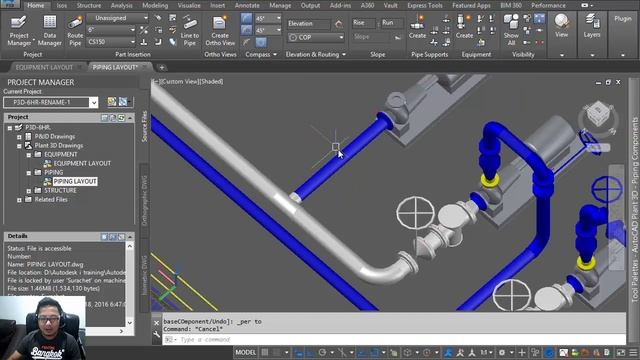Open the View ribbon panel button
The height and width of the screenshot is (360, 640).
click(x=562, y=26)
